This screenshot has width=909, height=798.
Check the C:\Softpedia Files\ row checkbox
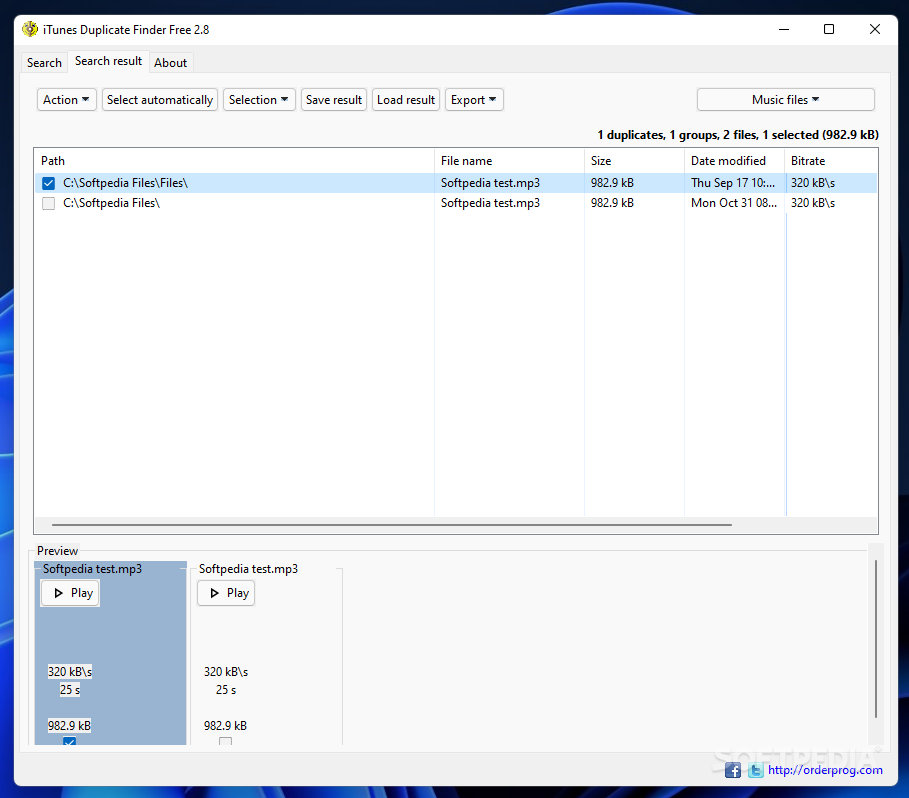pos(49,203)
